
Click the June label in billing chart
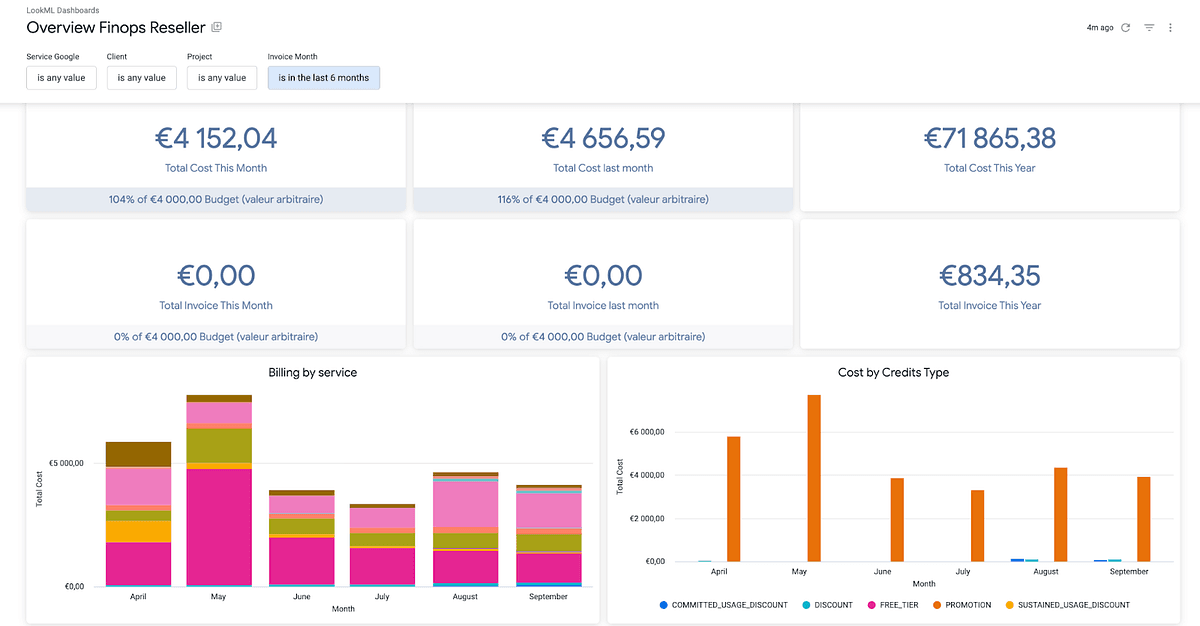301,597
